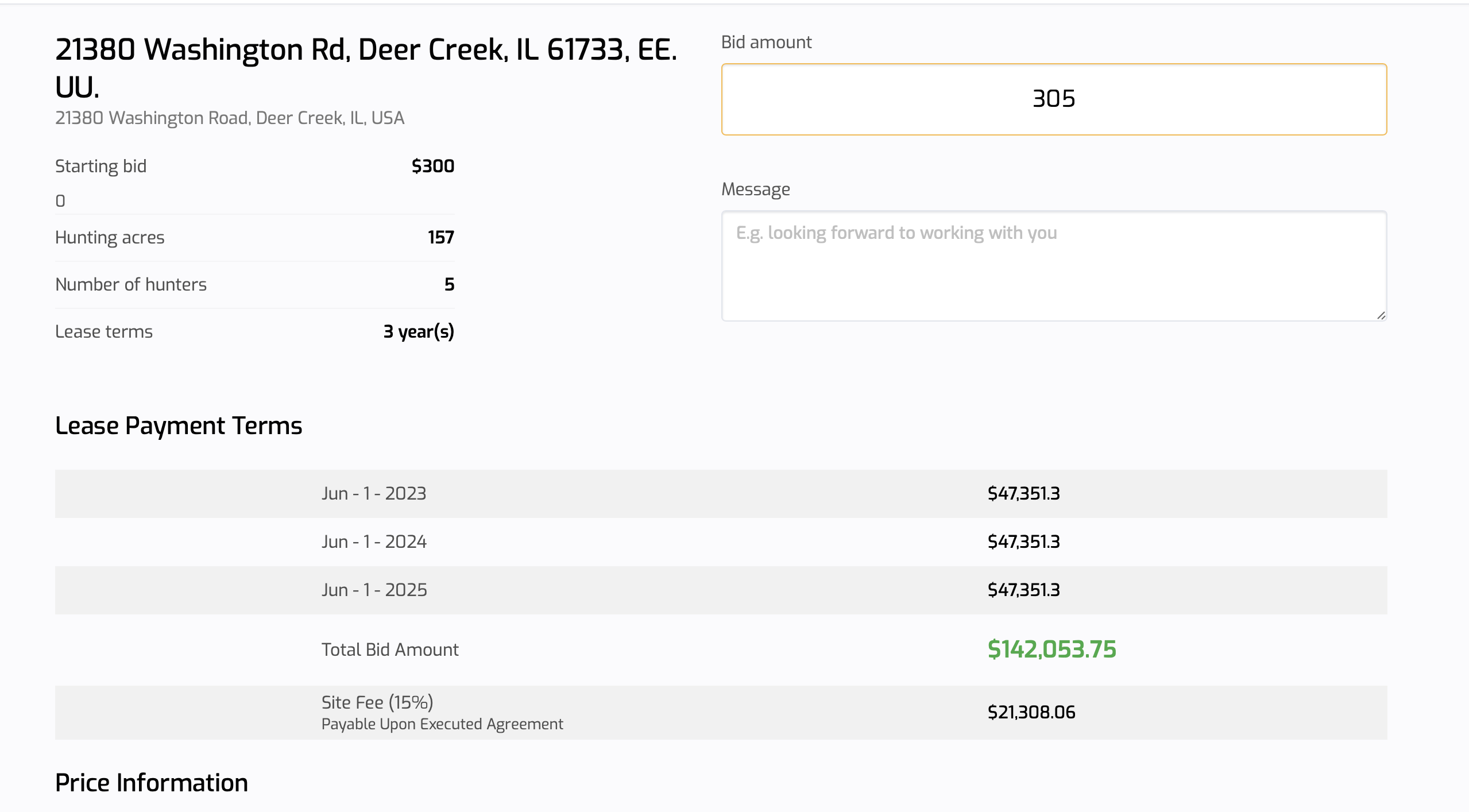The width and height of the screenshot is (1469, 812).
Task: Click the green $142,053.75 total
Action: [x=1052, y=649]
